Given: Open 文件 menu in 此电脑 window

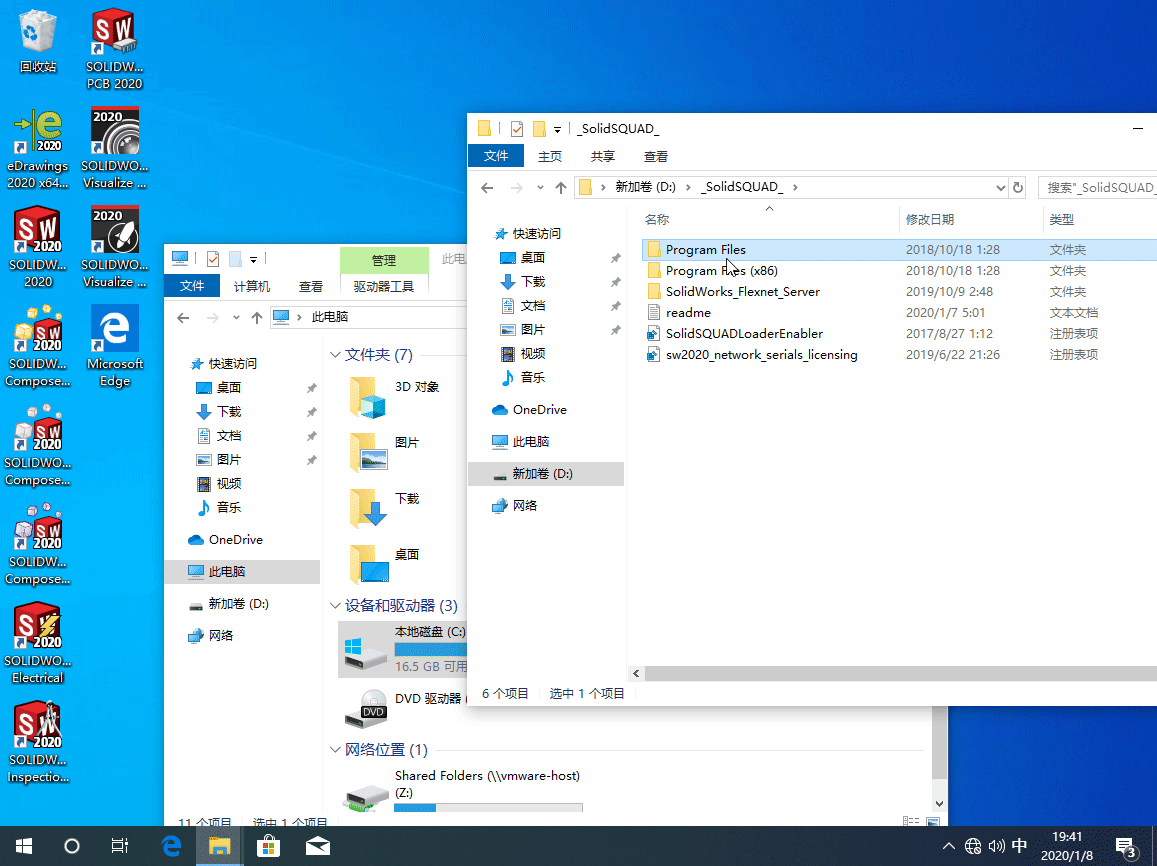Looking at the screenshot, I should [x=192, y=285].
